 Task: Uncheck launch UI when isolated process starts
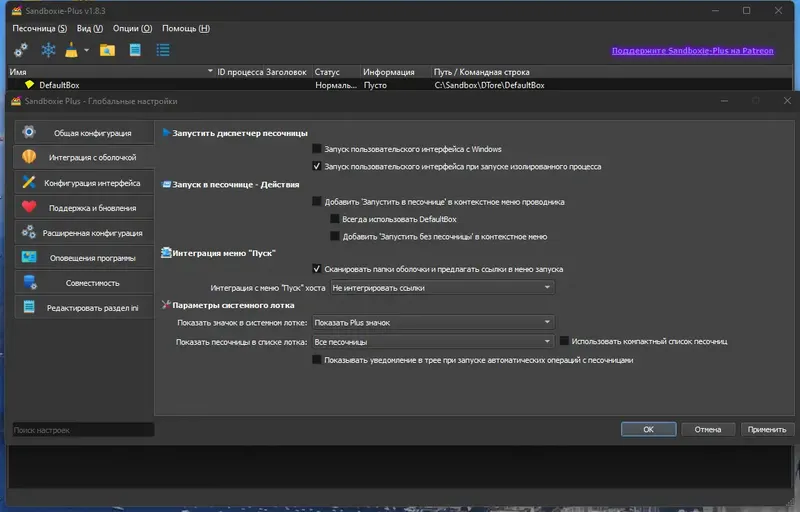pyautogui.click(x=317, y=166)
